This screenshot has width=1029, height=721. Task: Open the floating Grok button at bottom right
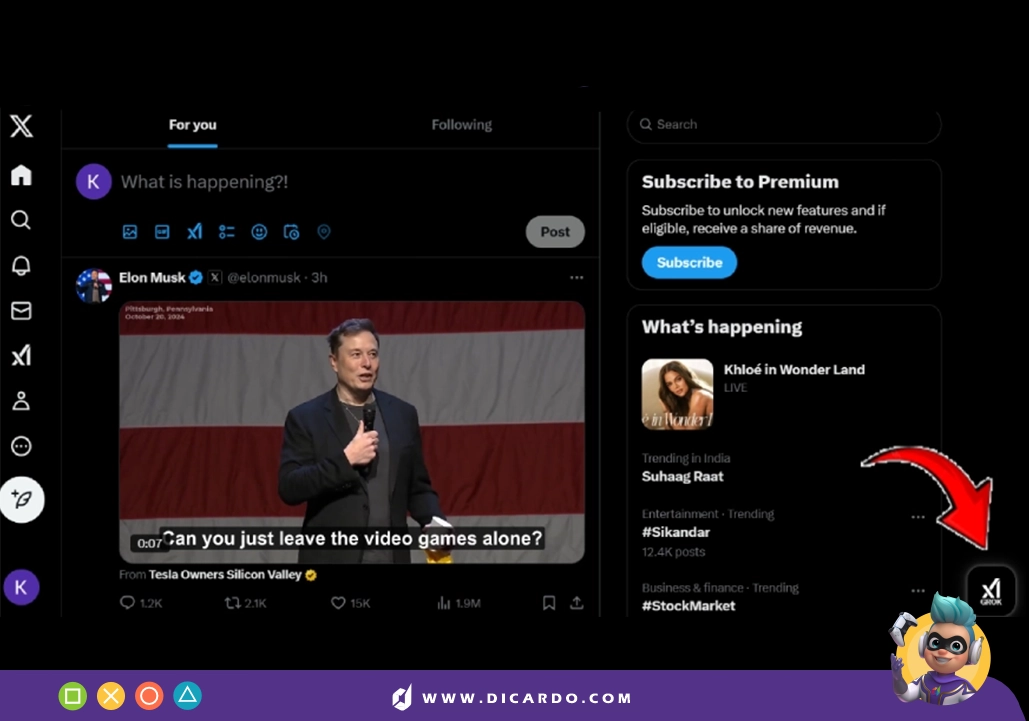tap(991, 590)
